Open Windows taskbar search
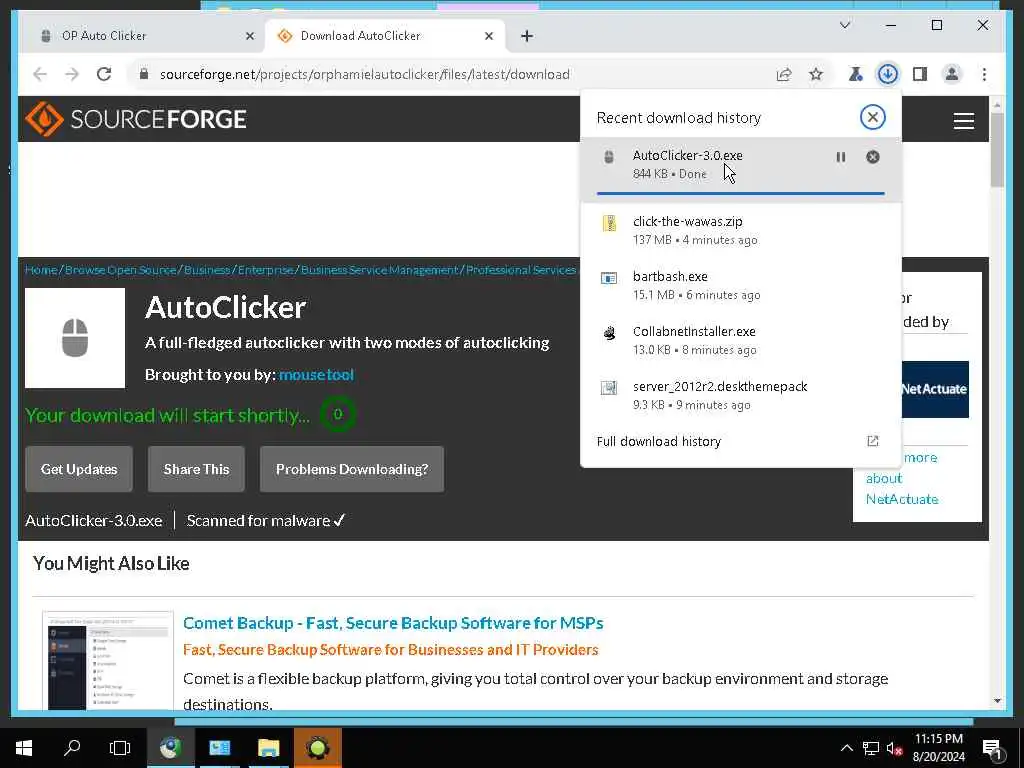Screen dimensions: 1024x768 [x=72, y=748]
